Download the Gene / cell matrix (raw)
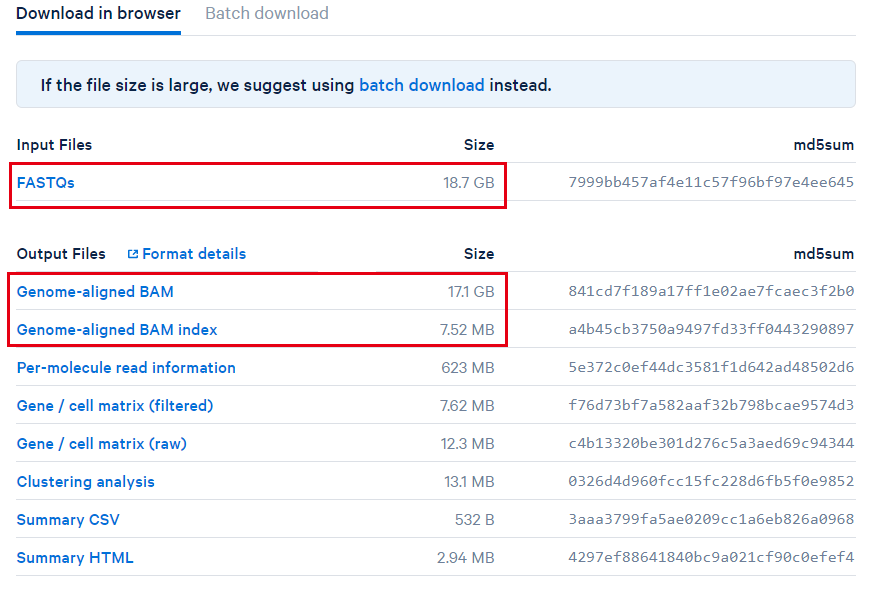 pos(102,443)
